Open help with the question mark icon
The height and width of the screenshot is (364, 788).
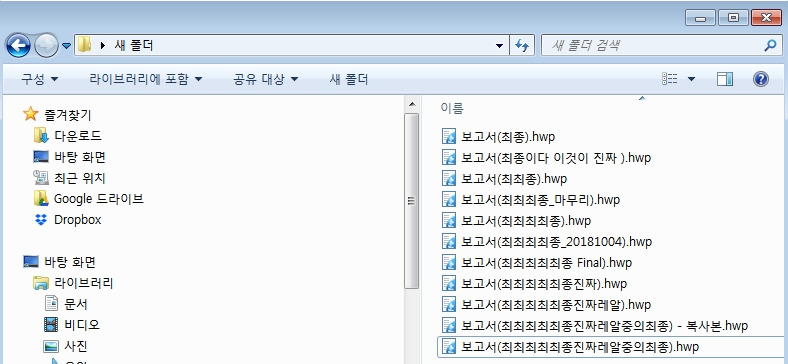coord(761,79)
